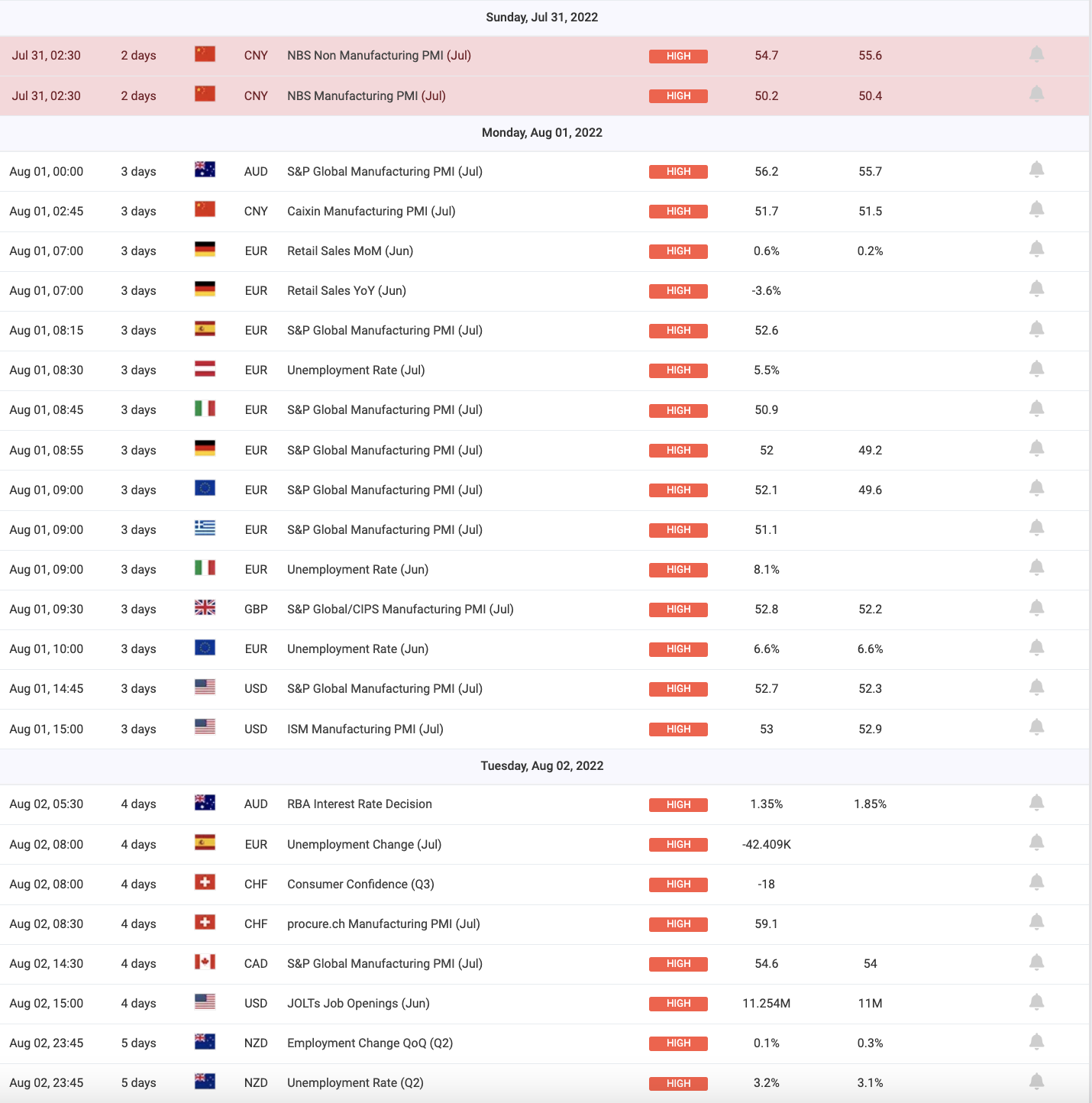
Task: Click value 55.6 for NBS Non Manufacturing PMI
Action: [871, 56]
